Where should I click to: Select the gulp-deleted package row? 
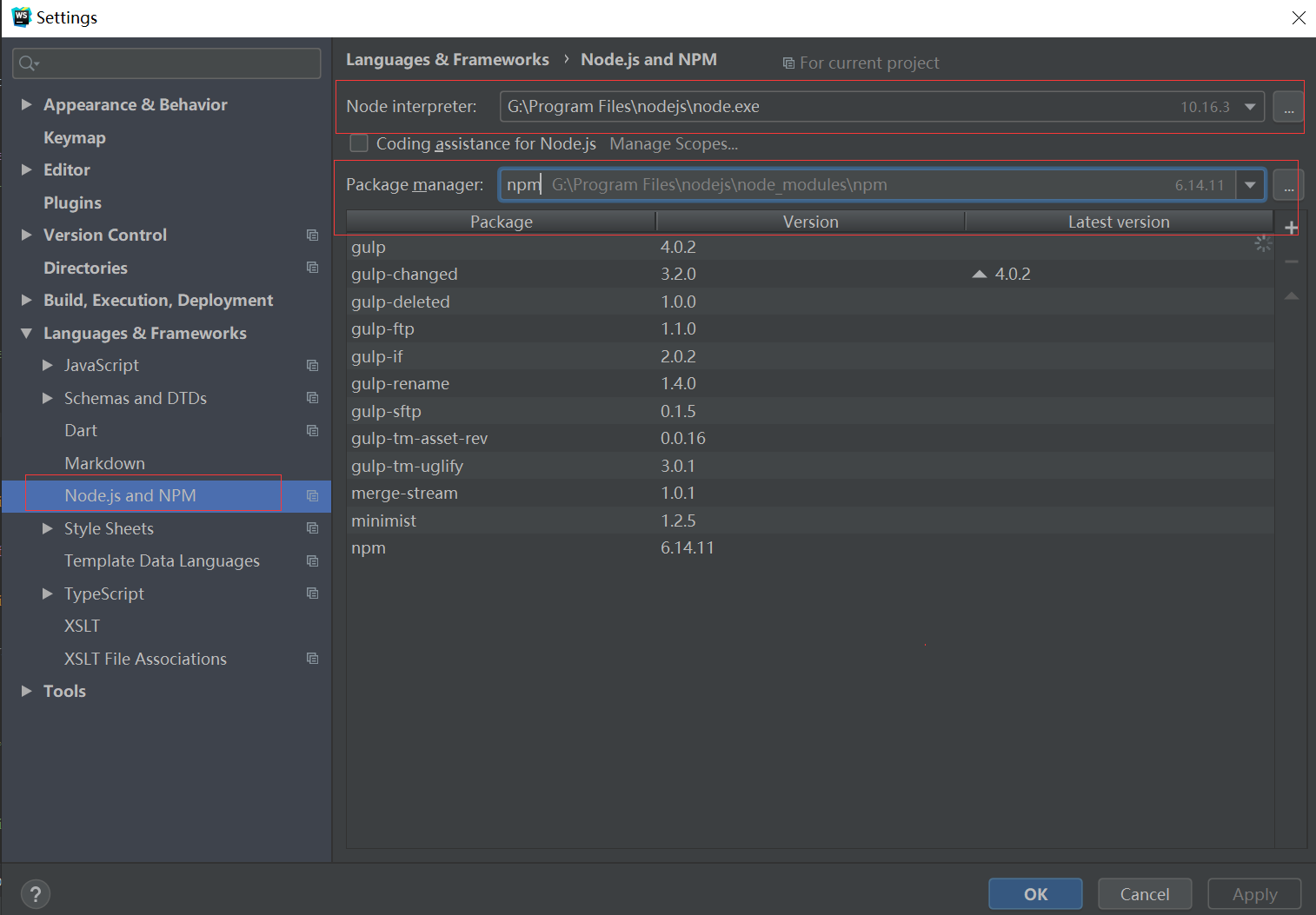[x=810, y=302]
